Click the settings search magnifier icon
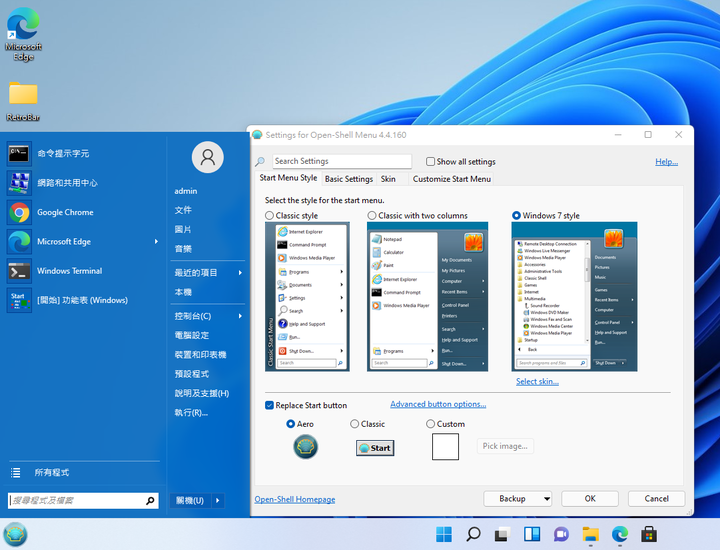The width and height of the screenshot is (720, 550). click(260, 162)
